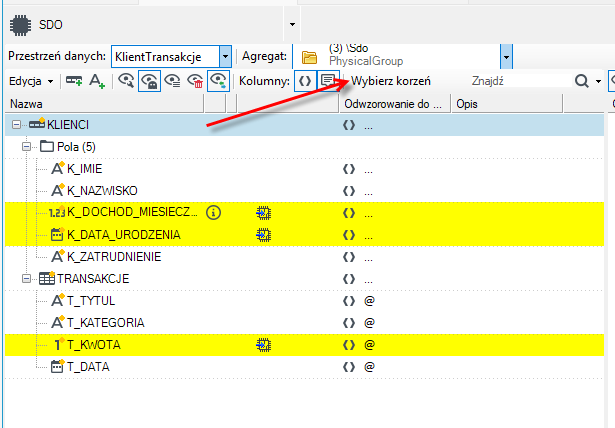Click the add record structure icon
Image resolution: width=615 pixels, height=428 pixels.
click(x=74, y=81)
